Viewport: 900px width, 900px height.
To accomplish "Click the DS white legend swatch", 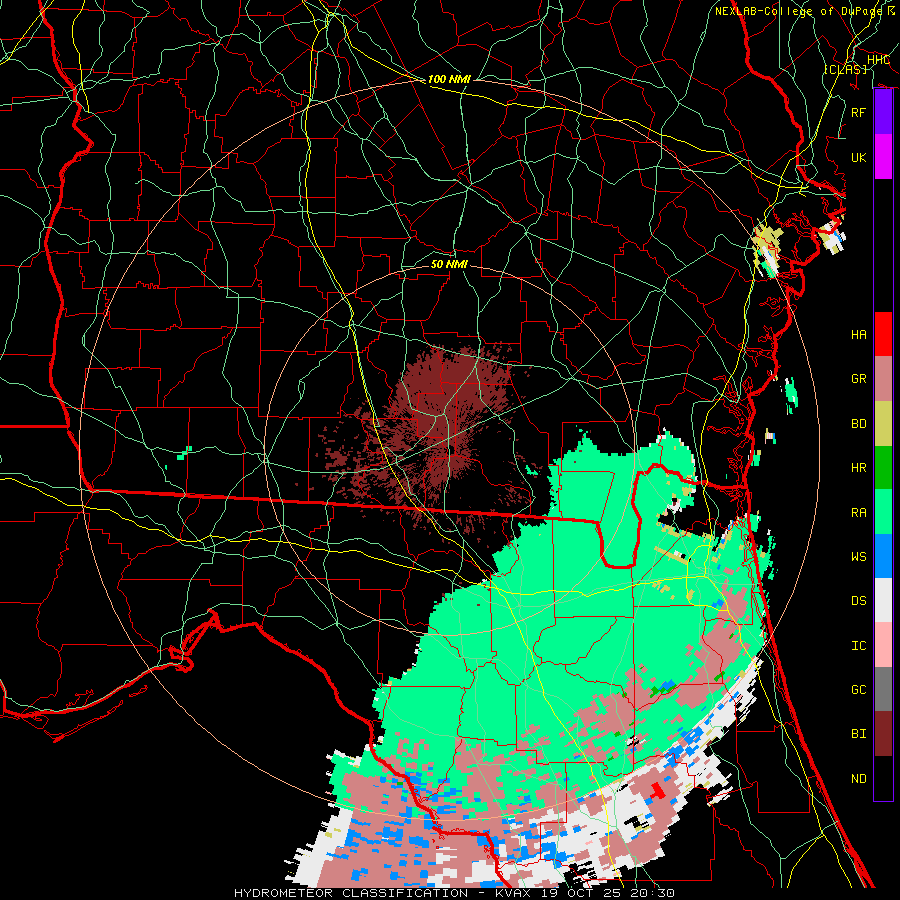I will click(x=883, y=600).
